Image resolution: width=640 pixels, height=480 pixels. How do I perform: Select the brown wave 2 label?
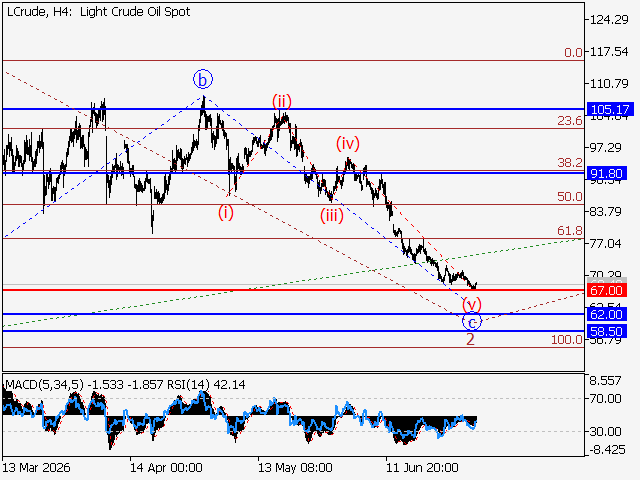470,339
